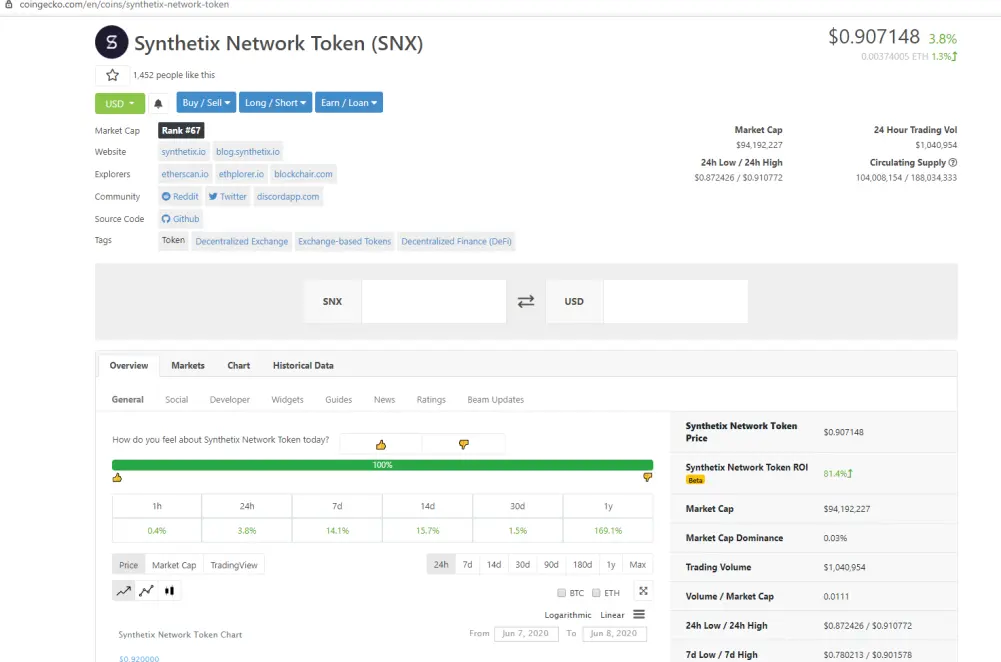
Task: Open the From date picker field
Action: point(525,633)
